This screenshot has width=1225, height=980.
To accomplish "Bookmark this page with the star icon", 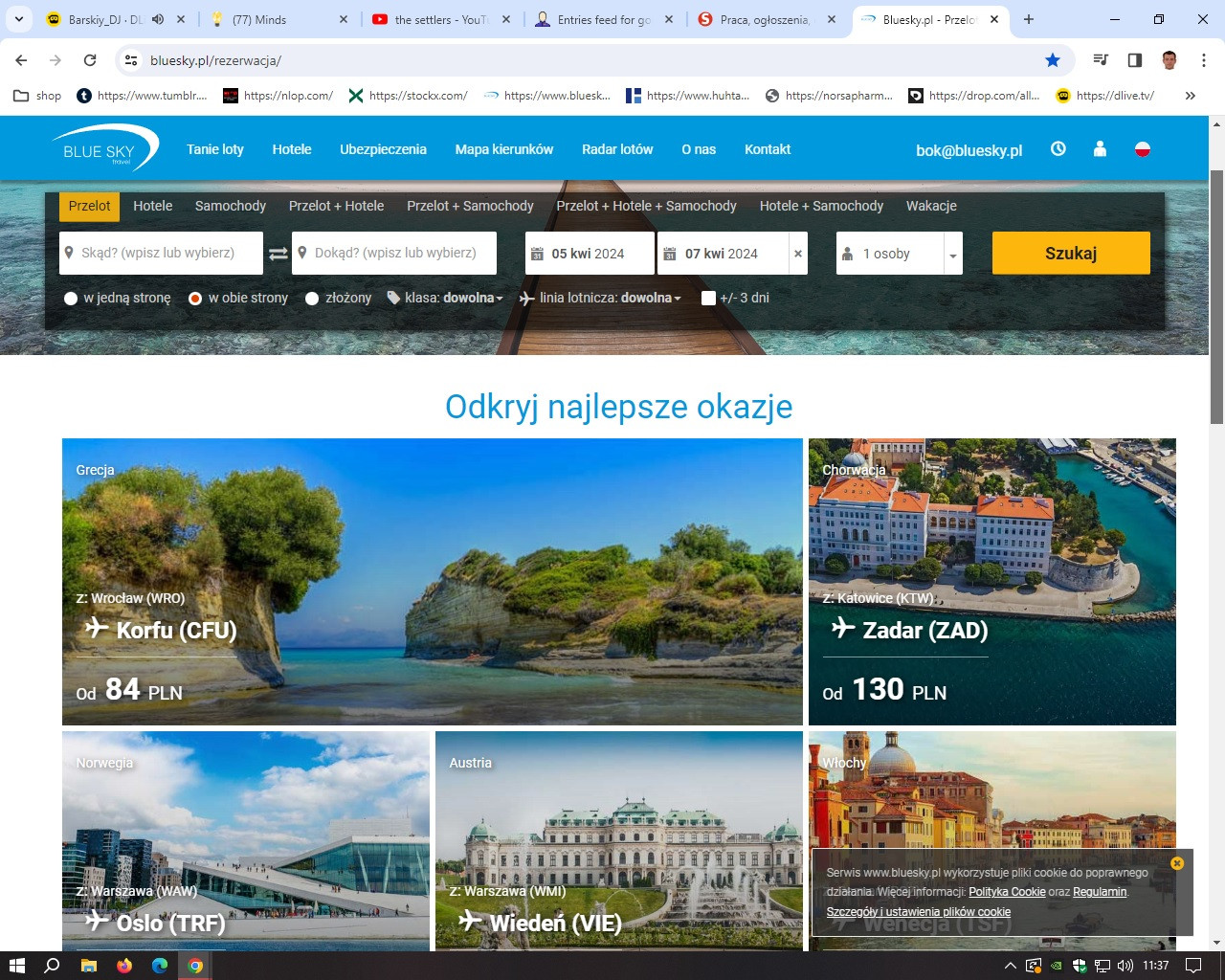I will pos(1053,60).
